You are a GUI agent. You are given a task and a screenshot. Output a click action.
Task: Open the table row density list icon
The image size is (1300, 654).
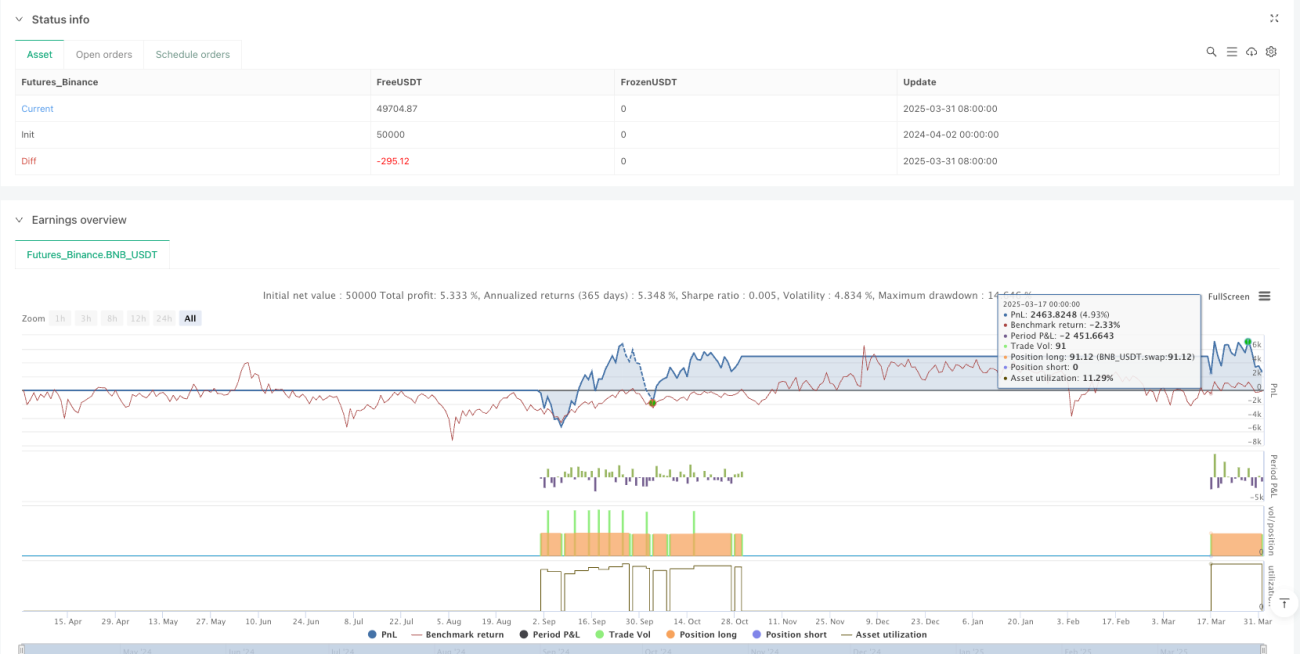coord(1231,52)
